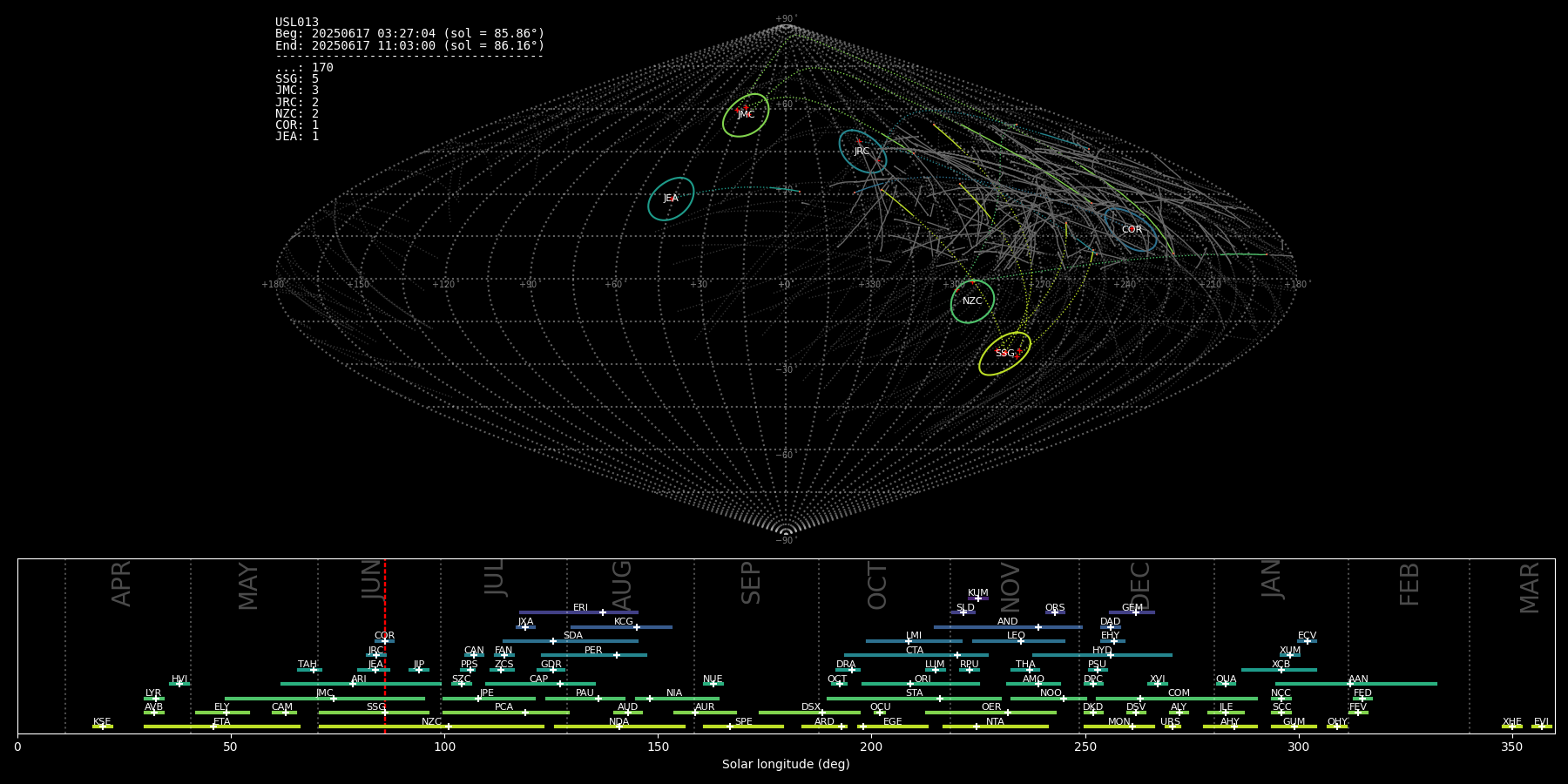This screenshot has width=1568, height=784.
Task: Click the AUG month label in the timeline
Action: tap(622, 585)
